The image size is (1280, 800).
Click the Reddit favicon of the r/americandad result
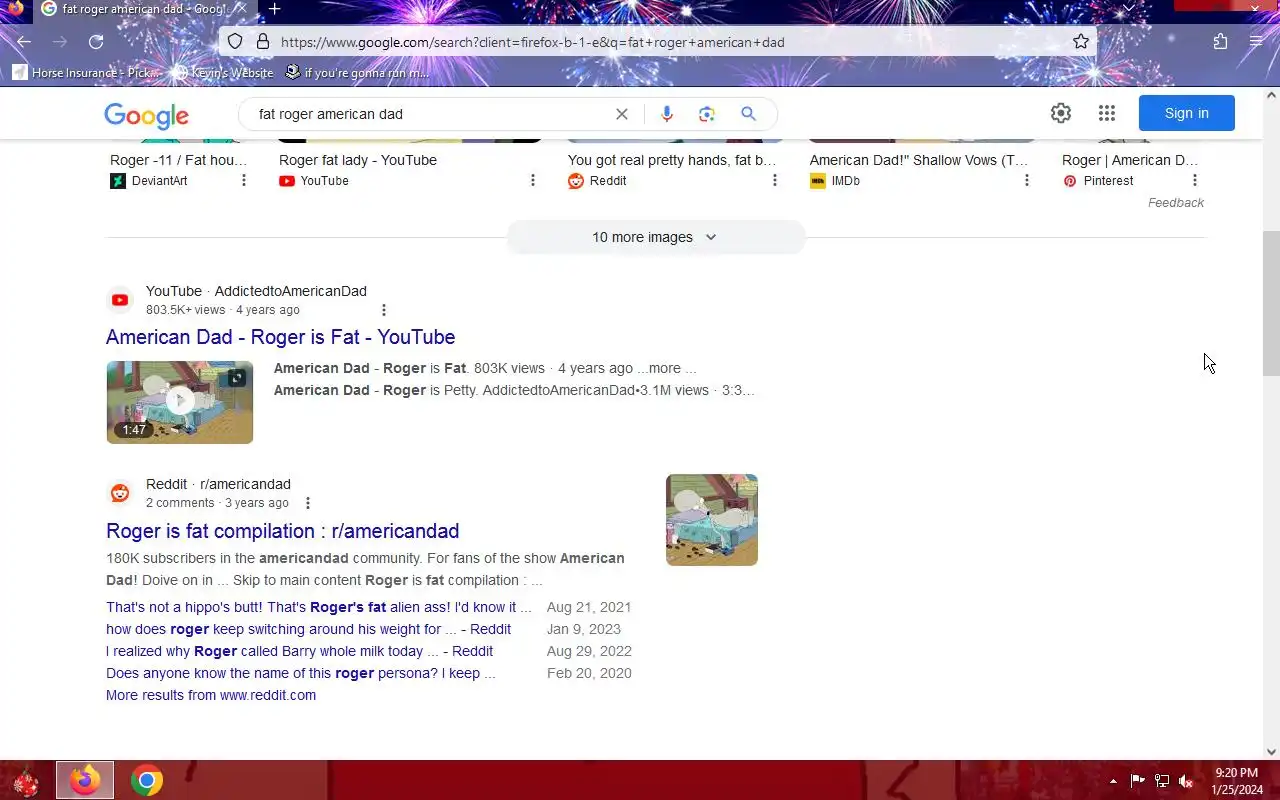pyautogui.click(x=120, y=493)
